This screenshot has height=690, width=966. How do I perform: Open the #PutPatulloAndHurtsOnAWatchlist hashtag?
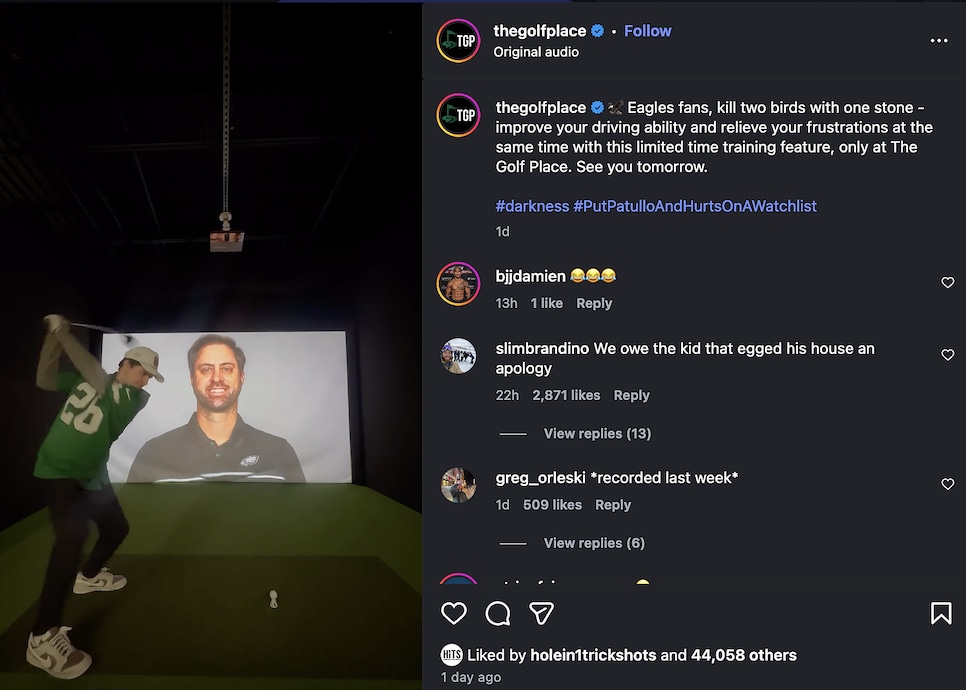[696, 206]
